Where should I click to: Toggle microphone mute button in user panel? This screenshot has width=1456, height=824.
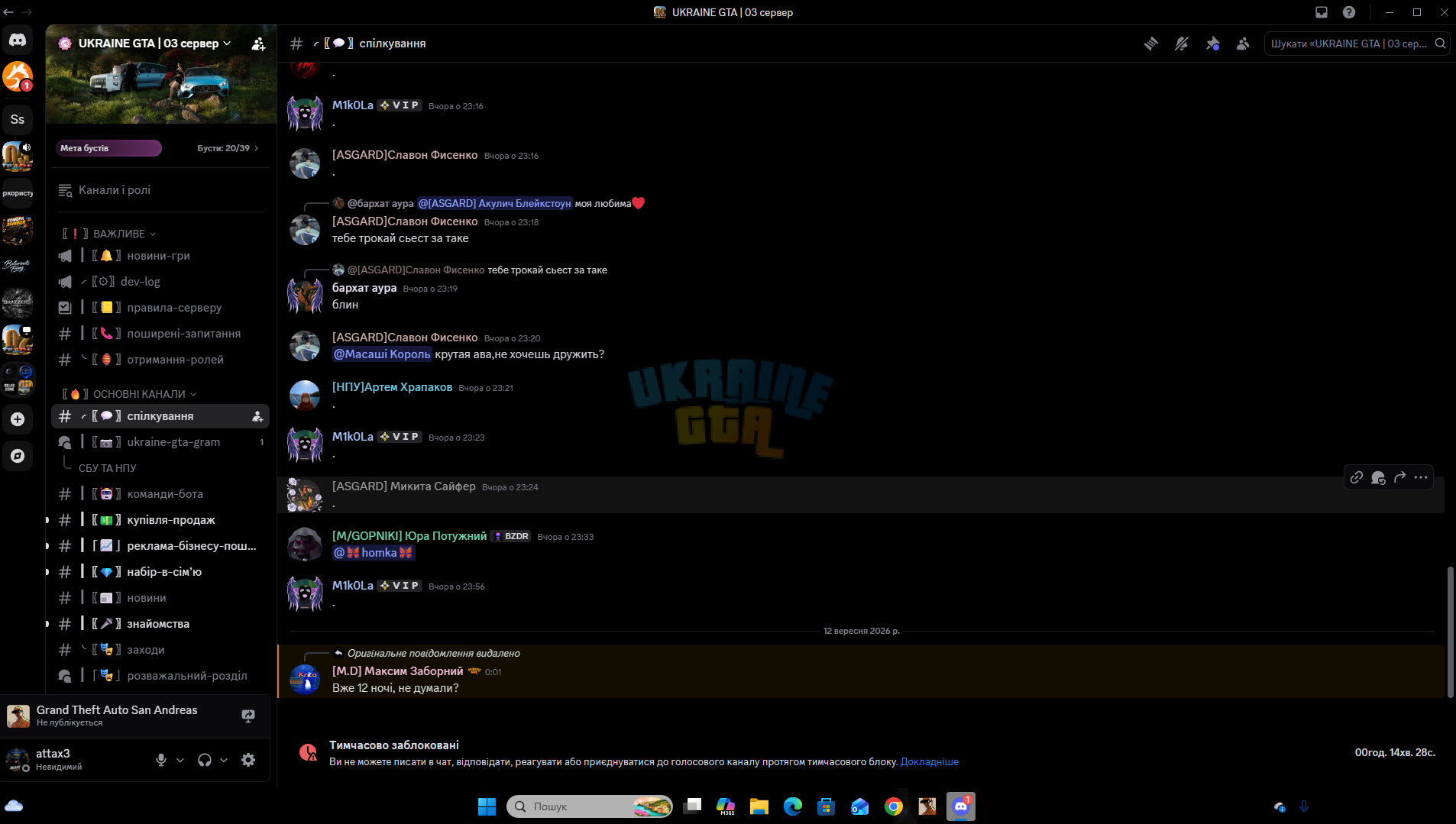tap(161, 760)
